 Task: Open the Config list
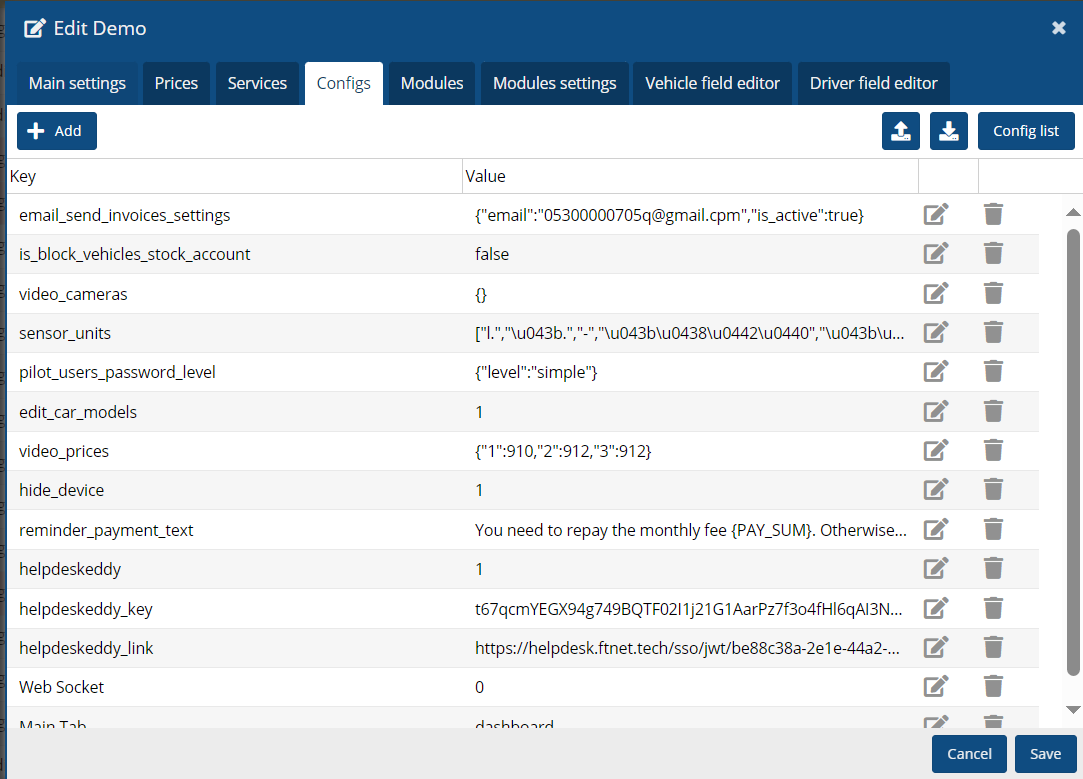[1025, 131]
